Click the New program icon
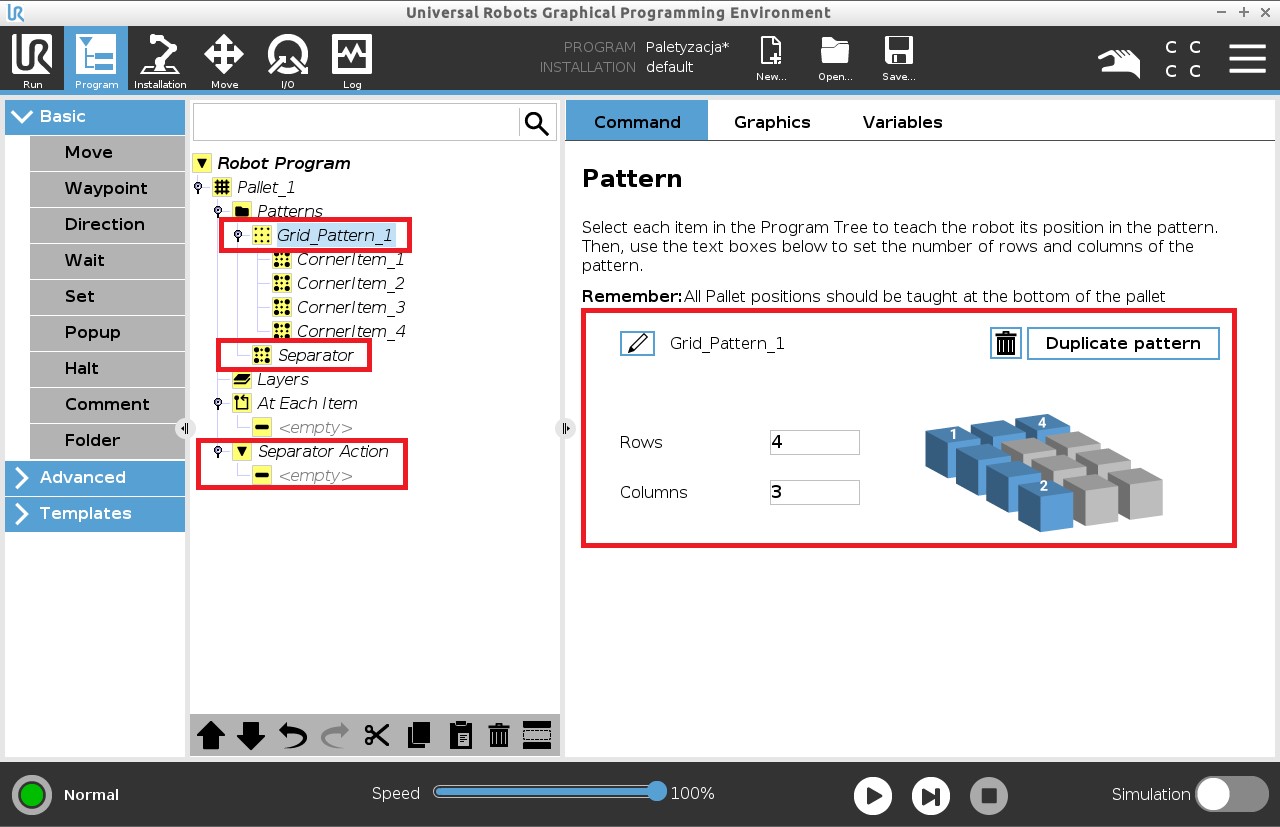The height and width of the screenshot is (827, 1280). point(771,59)
